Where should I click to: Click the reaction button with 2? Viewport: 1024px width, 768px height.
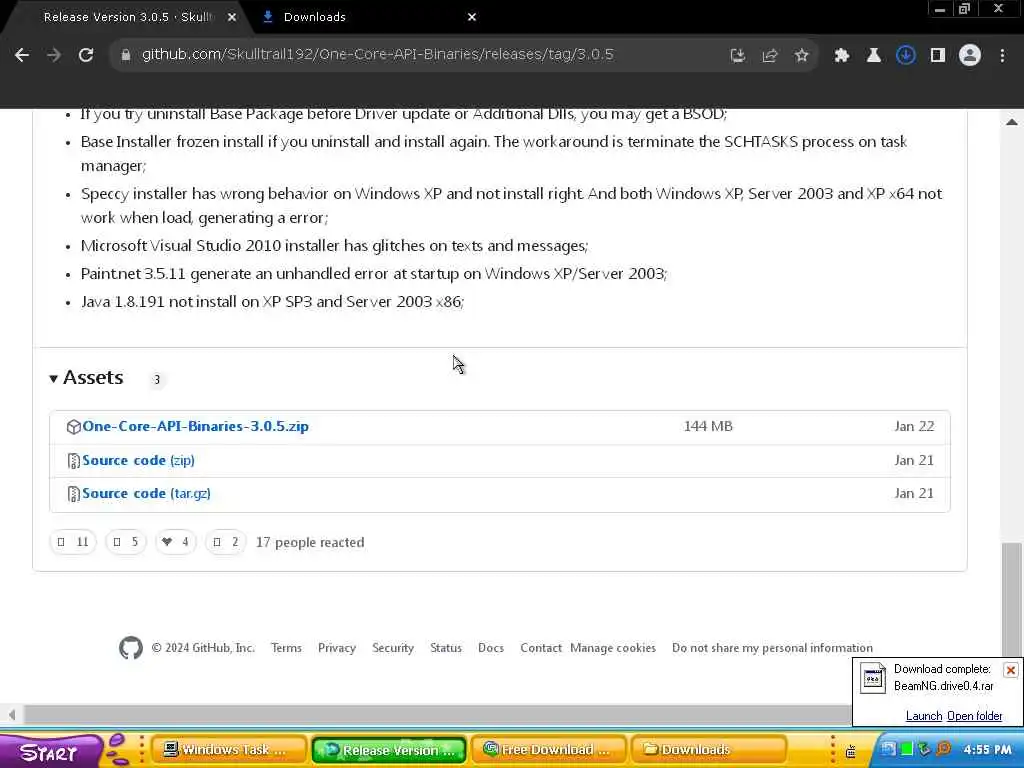226,542
